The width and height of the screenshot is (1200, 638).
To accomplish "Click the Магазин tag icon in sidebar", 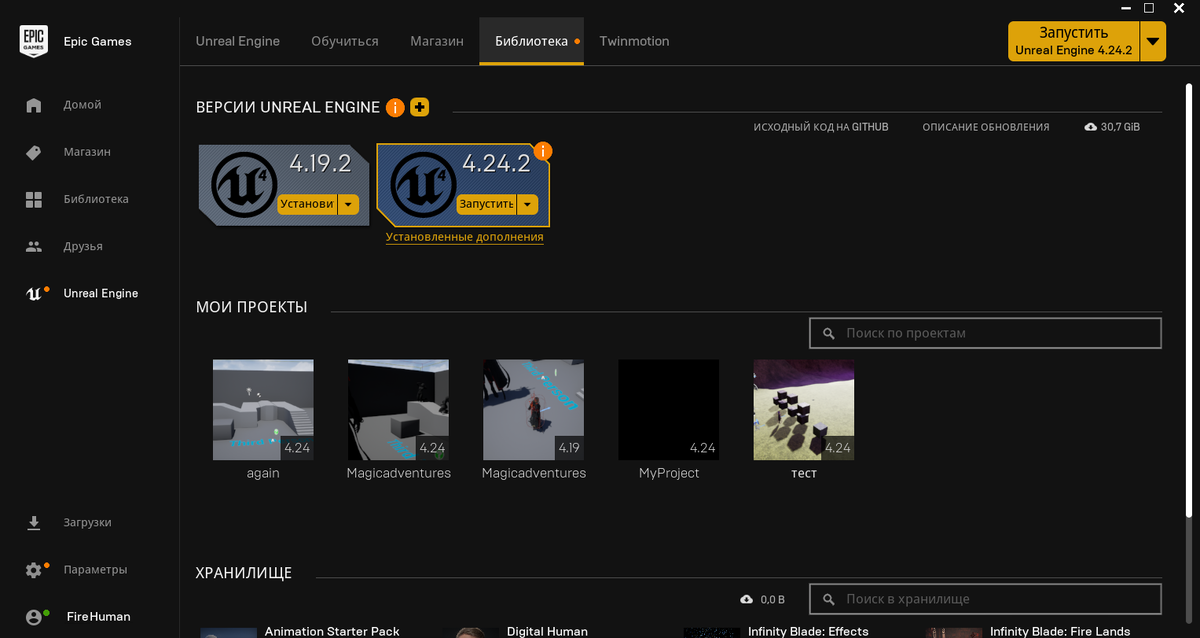I will 34,152.
